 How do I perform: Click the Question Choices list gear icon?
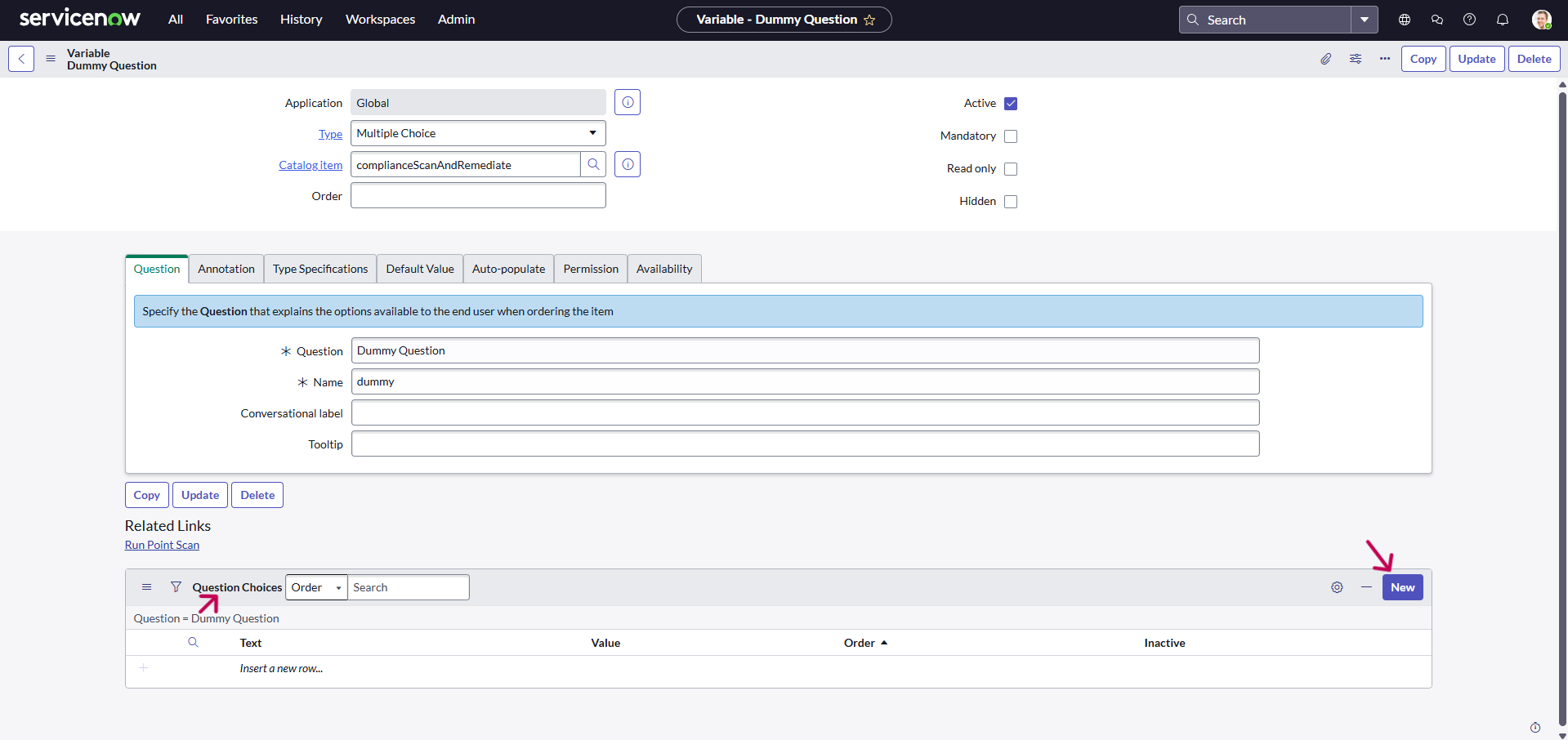point(1337,587)
